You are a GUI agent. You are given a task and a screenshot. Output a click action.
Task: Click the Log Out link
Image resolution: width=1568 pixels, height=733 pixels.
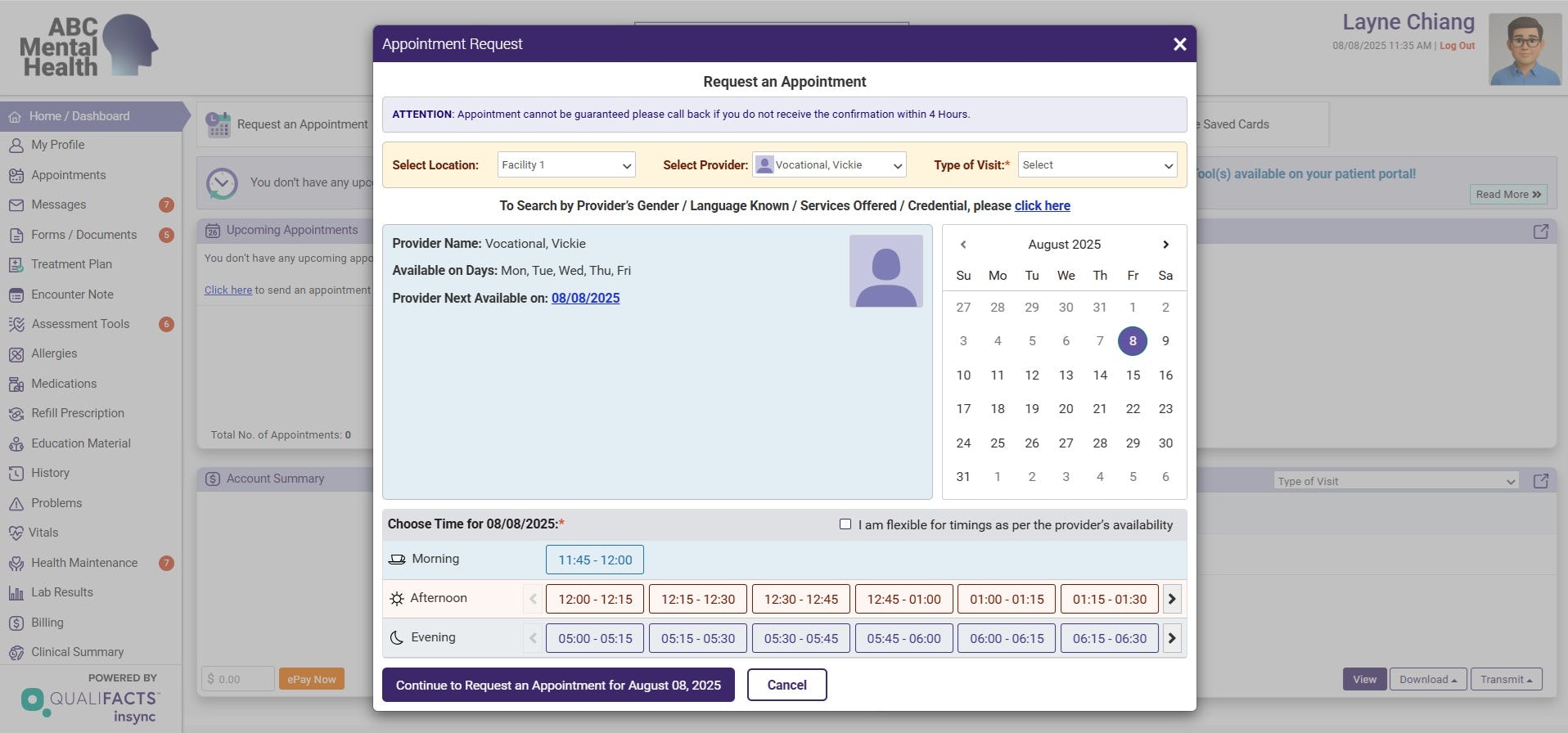pos(1457,46)
